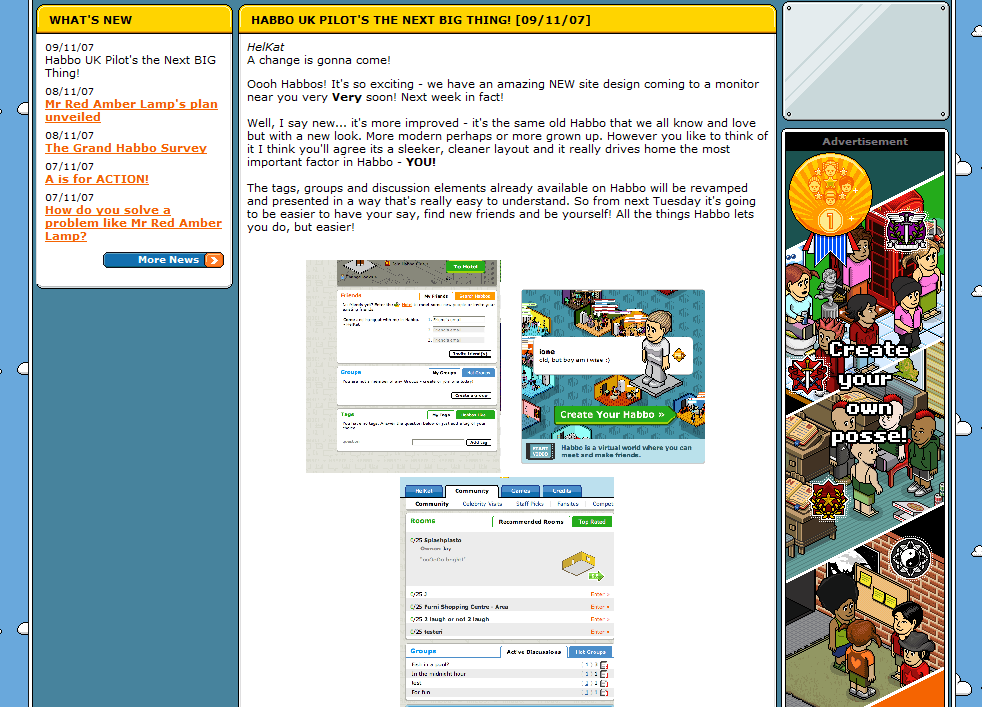
Task: Click the Start Video icon in Habbo image
Action: (540, 451)
